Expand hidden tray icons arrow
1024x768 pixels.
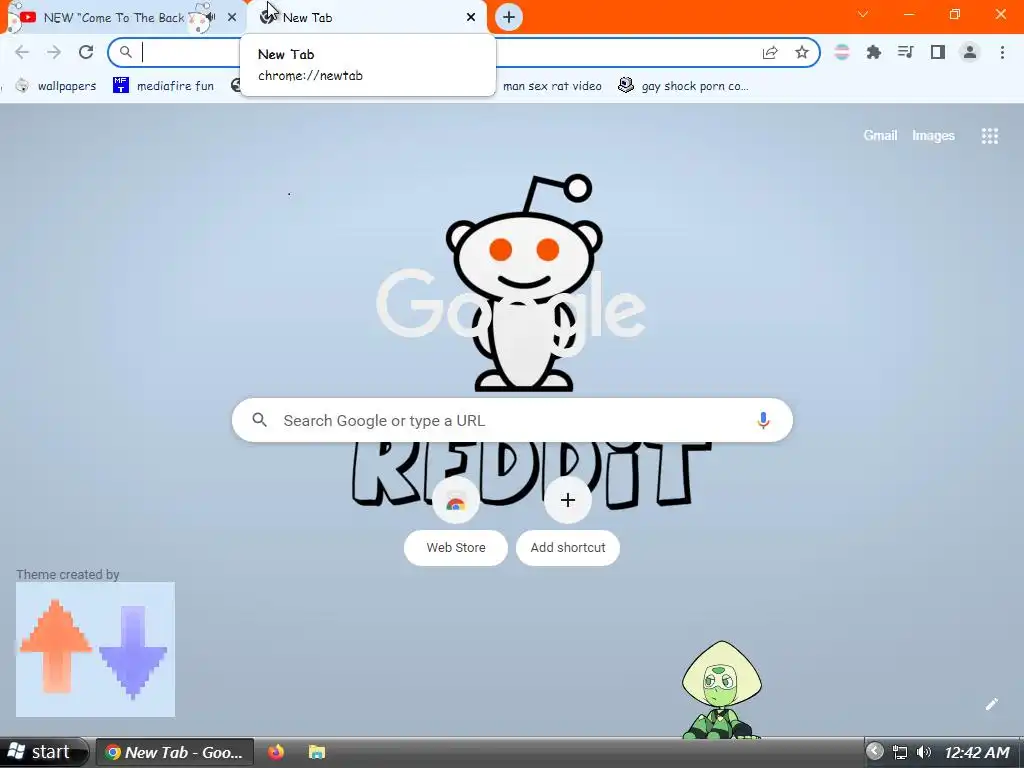coord(874,752)
